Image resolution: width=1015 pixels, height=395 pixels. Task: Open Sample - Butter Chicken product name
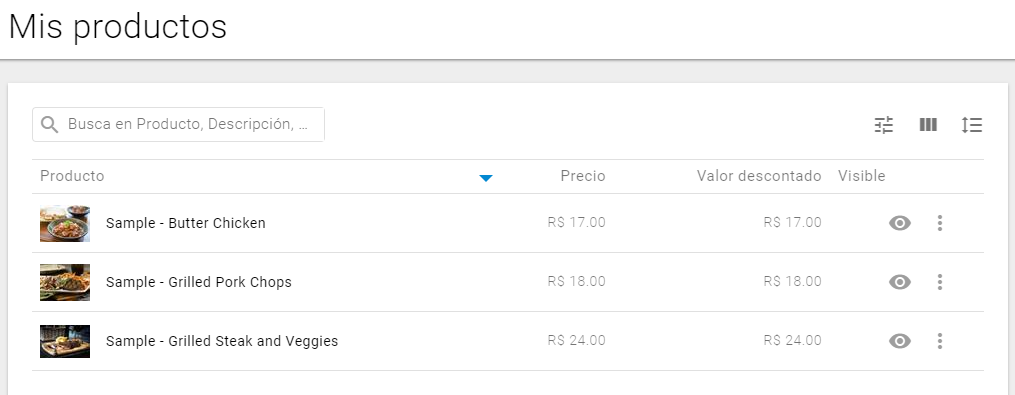pos(186,223)
